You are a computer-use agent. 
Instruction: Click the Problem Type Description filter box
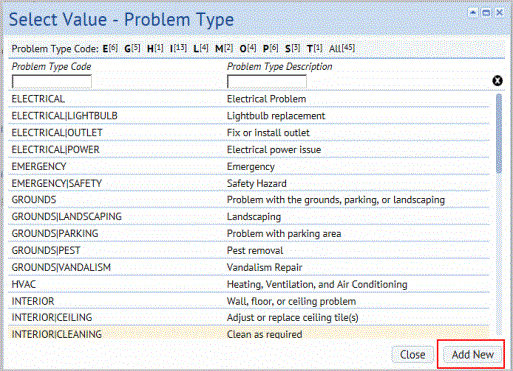[x=267, y=81]
